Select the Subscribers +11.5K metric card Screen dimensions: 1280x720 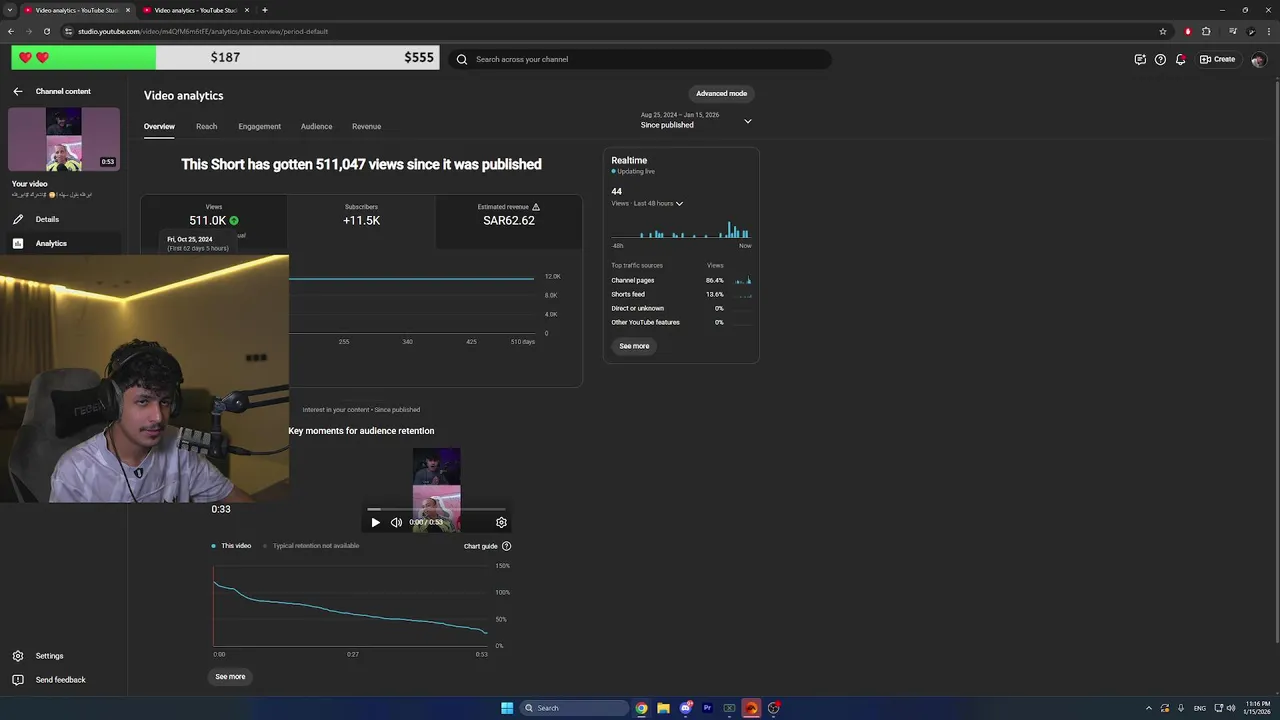click(x=361, y=222)
